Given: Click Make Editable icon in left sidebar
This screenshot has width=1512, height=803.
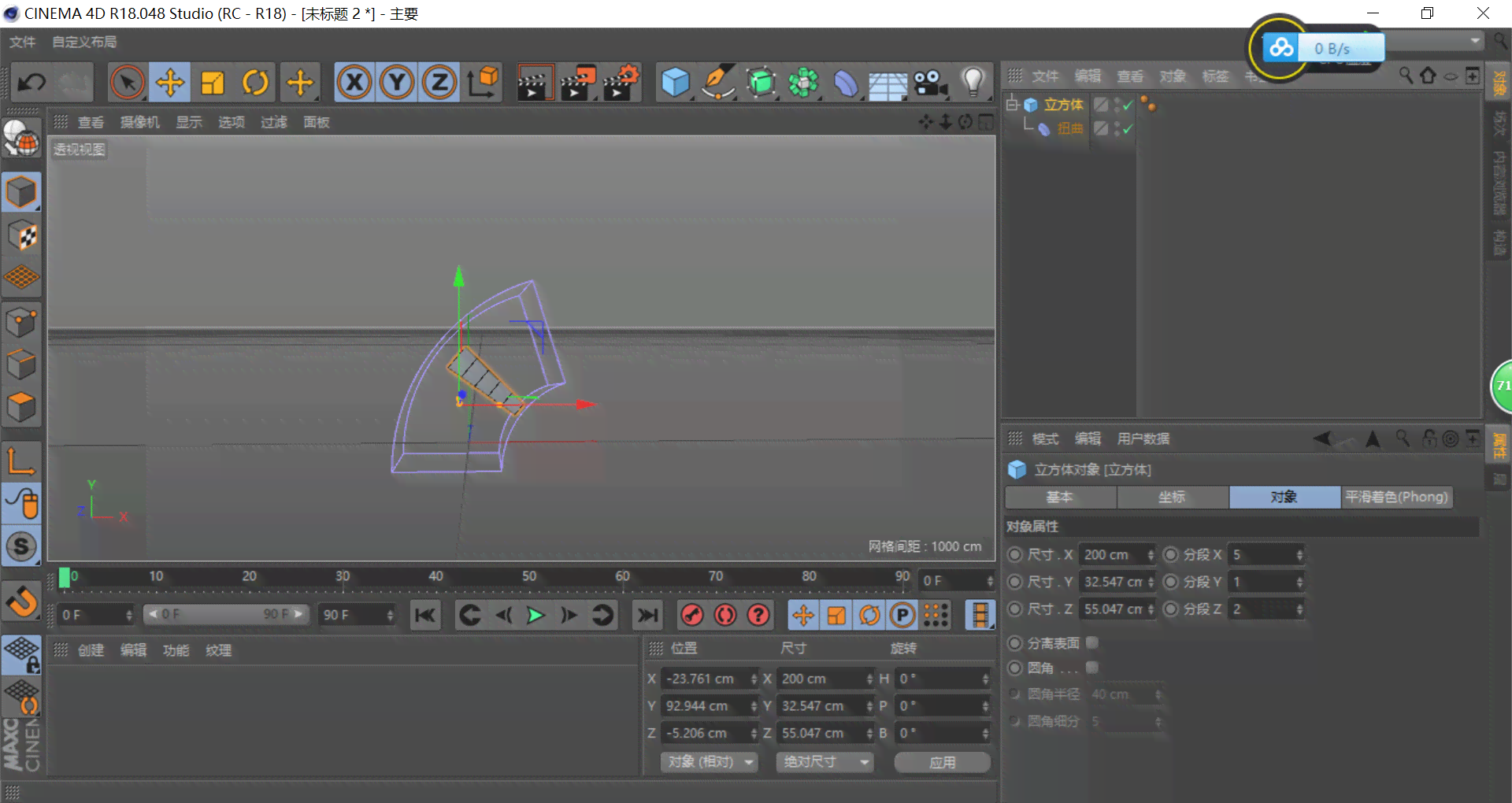Looking at the screenshot, I should pos(21,139).
